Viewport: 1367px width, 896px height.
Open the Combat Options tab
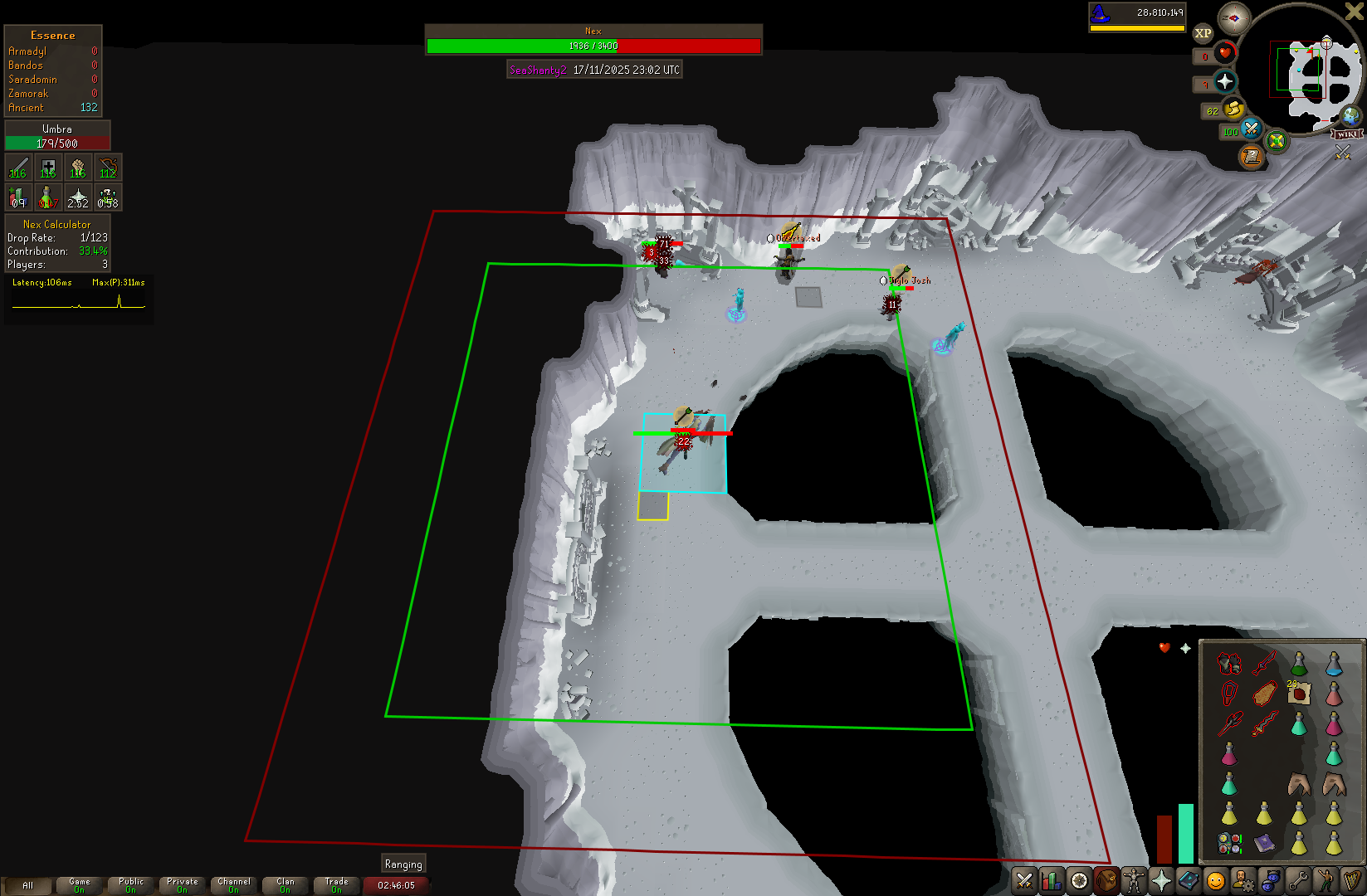1024,880
